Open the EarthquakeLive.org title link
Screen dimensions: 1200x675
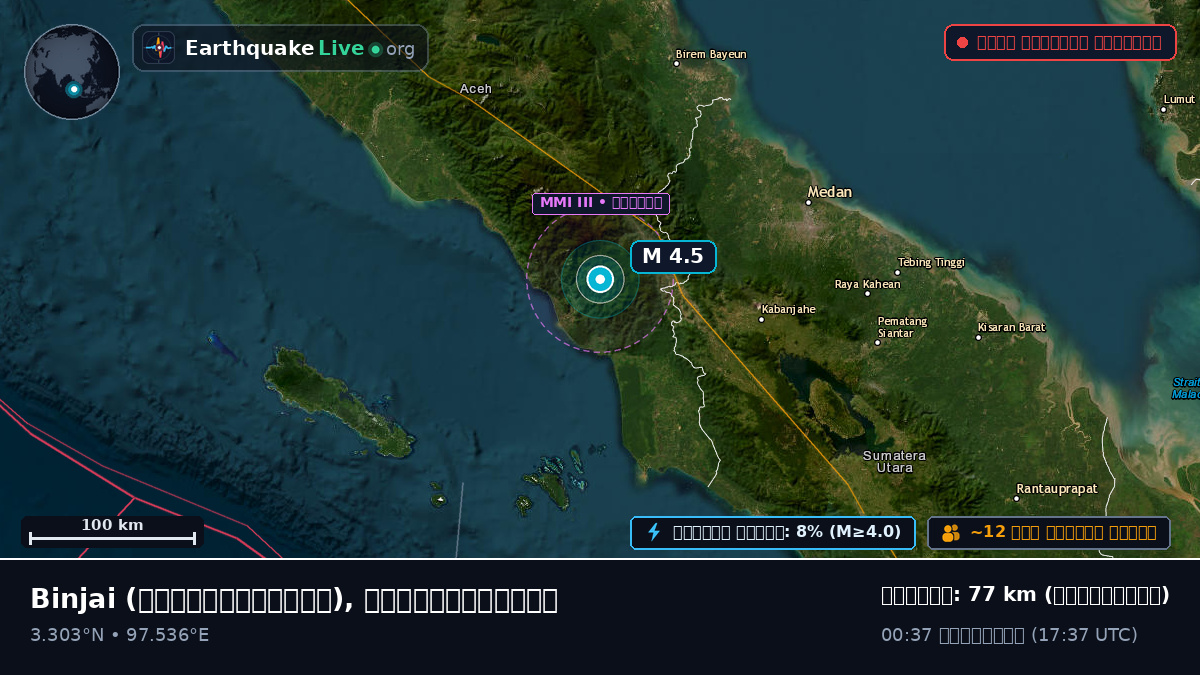[x=300, y=48]
